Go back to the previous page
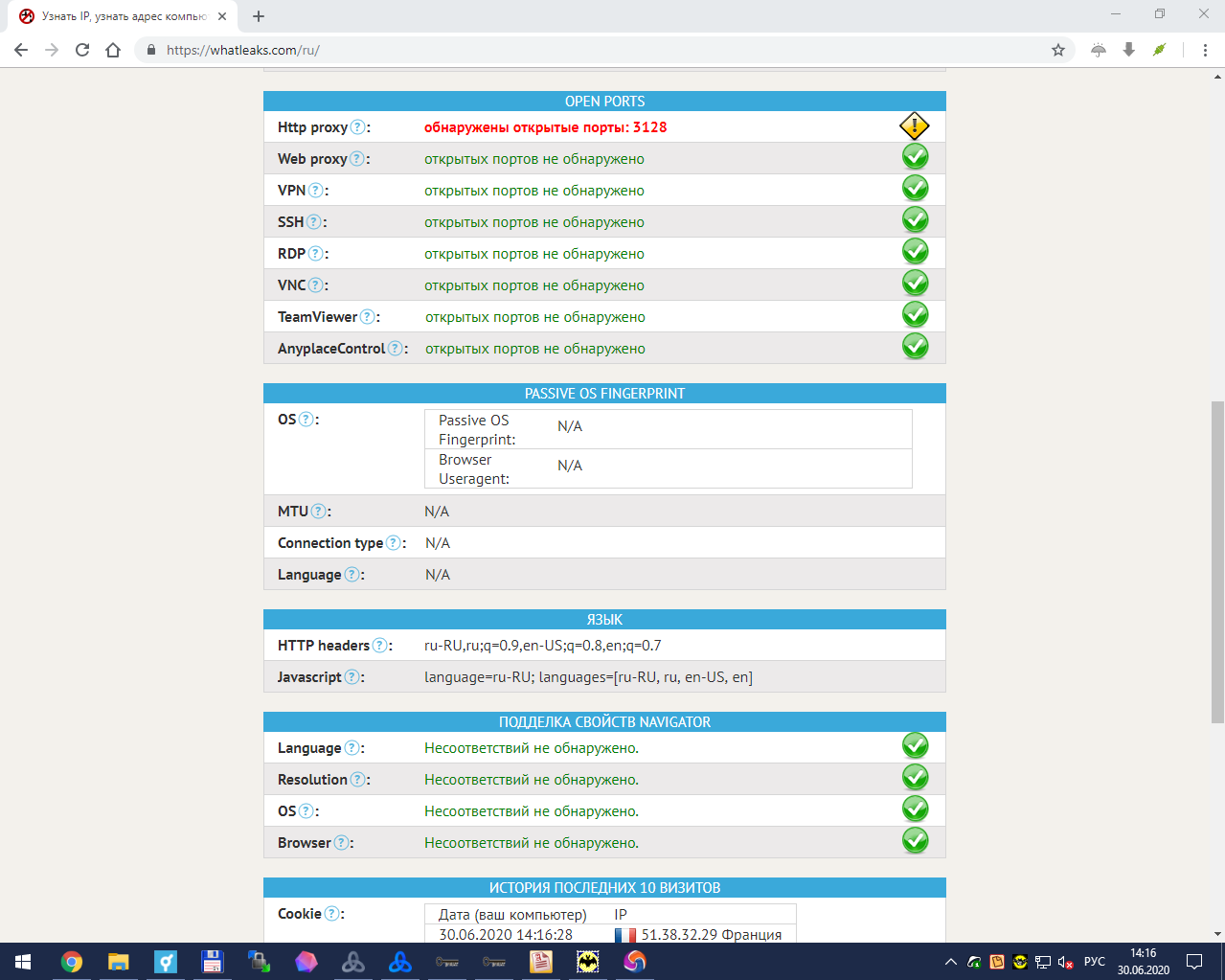 [x=21, y=50]
